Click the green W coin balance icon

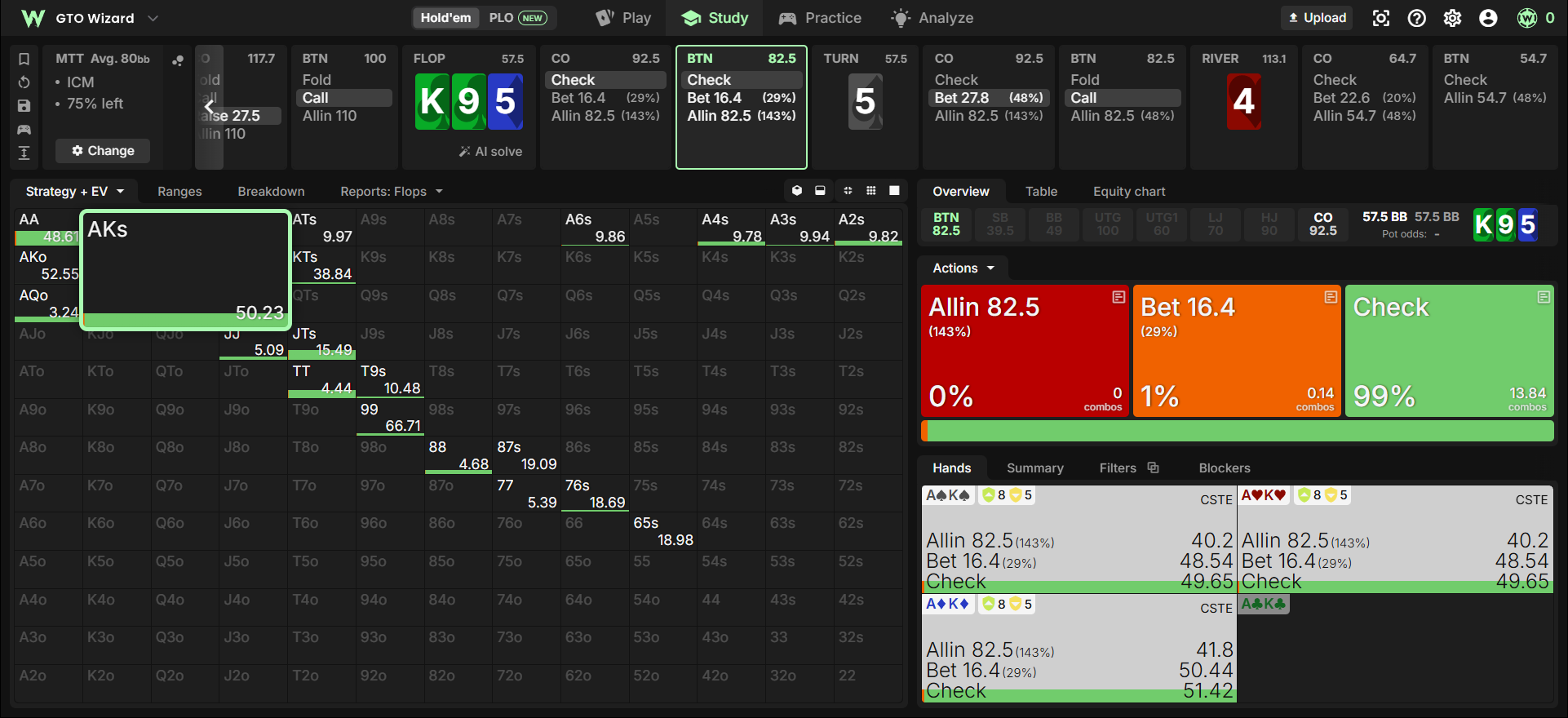pos(1527,18)
